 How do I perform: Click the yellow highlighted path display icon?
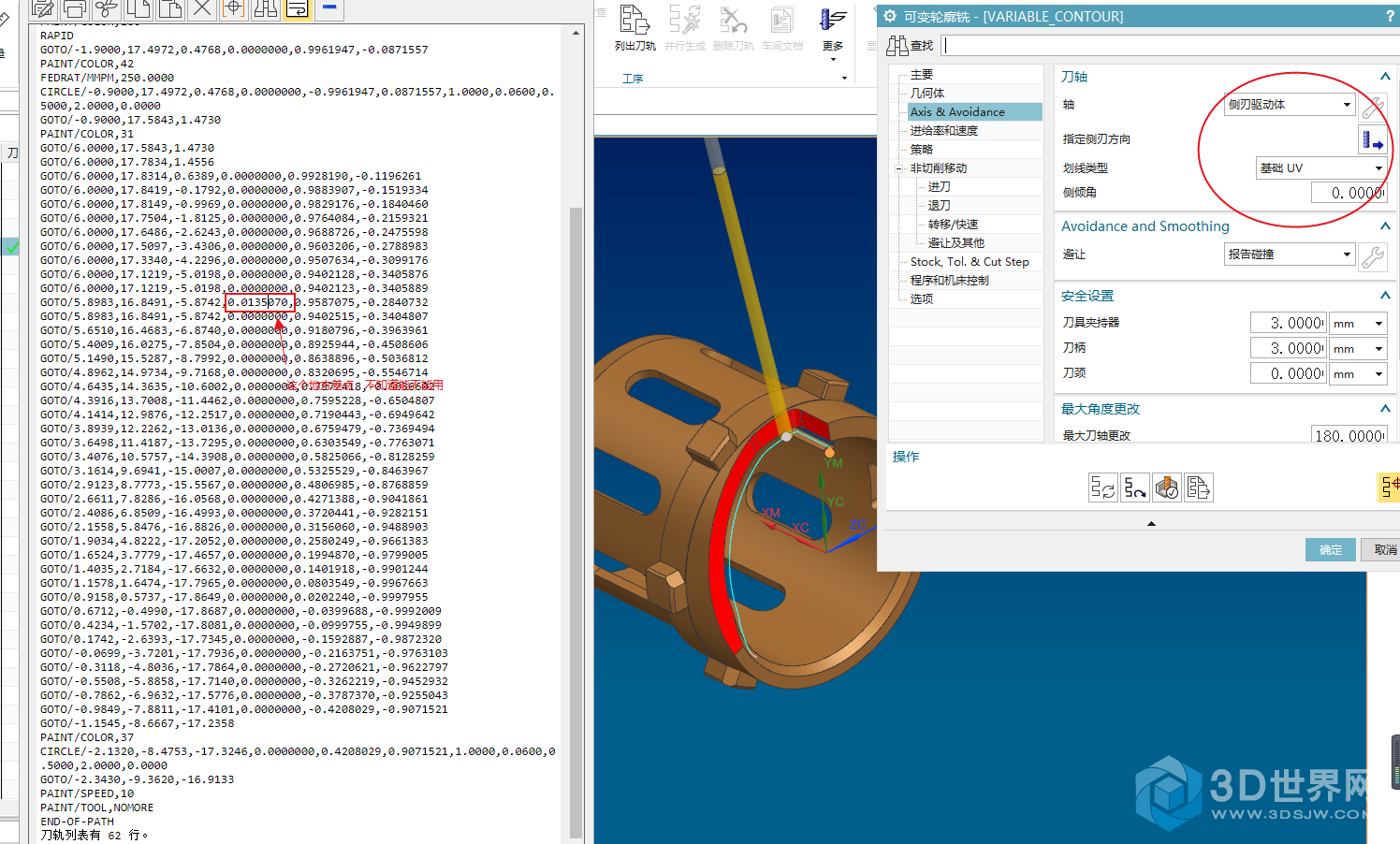coord(1391,487)
